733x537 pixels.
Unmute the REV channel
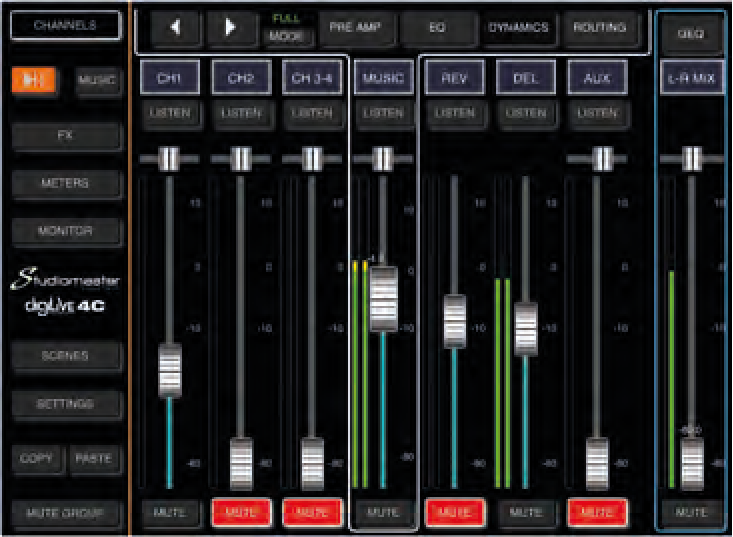point(454,513)
